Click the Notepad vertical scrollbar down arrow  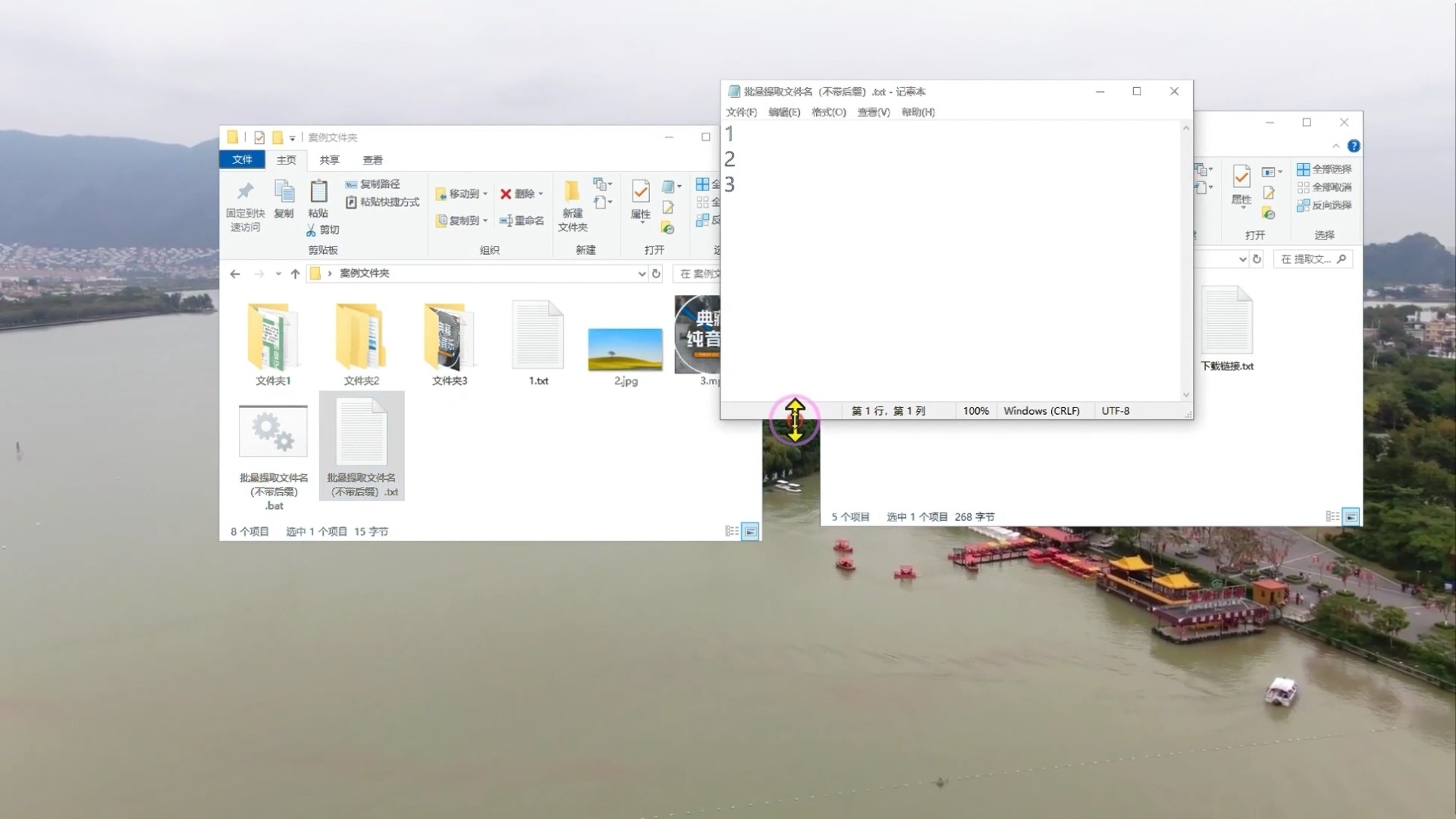[x=1186, y=395]
